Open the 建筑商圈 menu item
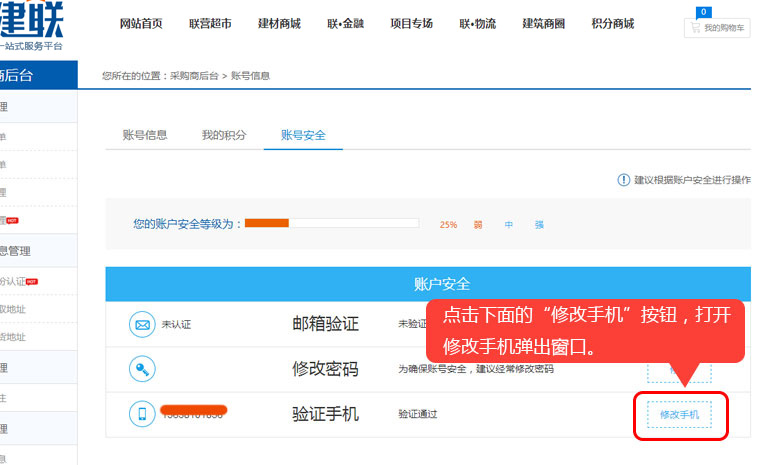This screenshot has height=465, width=760. pos(544,24)
